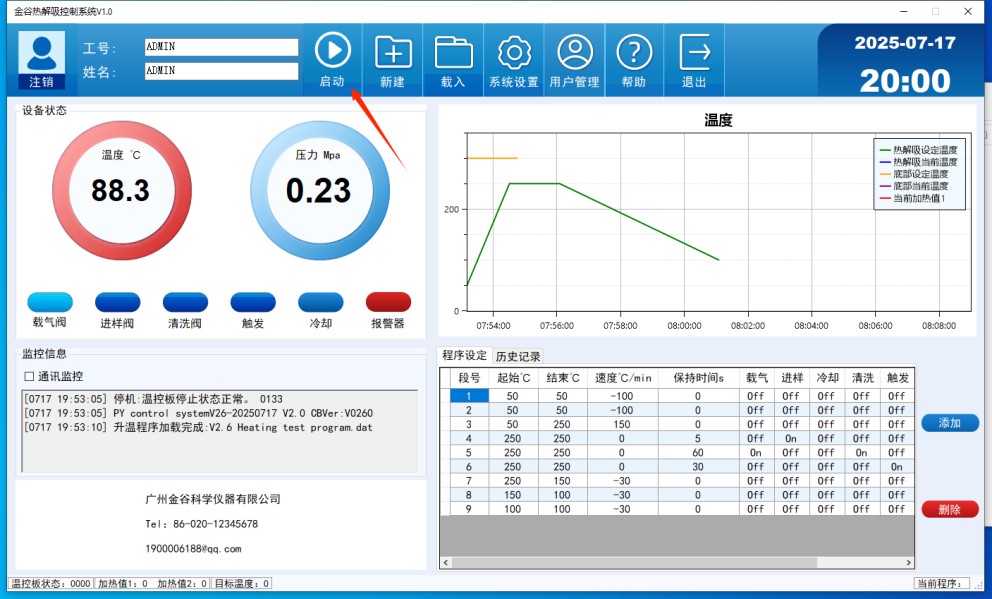This screenshot has height=599, width=992.
Task: Click the 新建 new program icon
Action: click(393, 52)
